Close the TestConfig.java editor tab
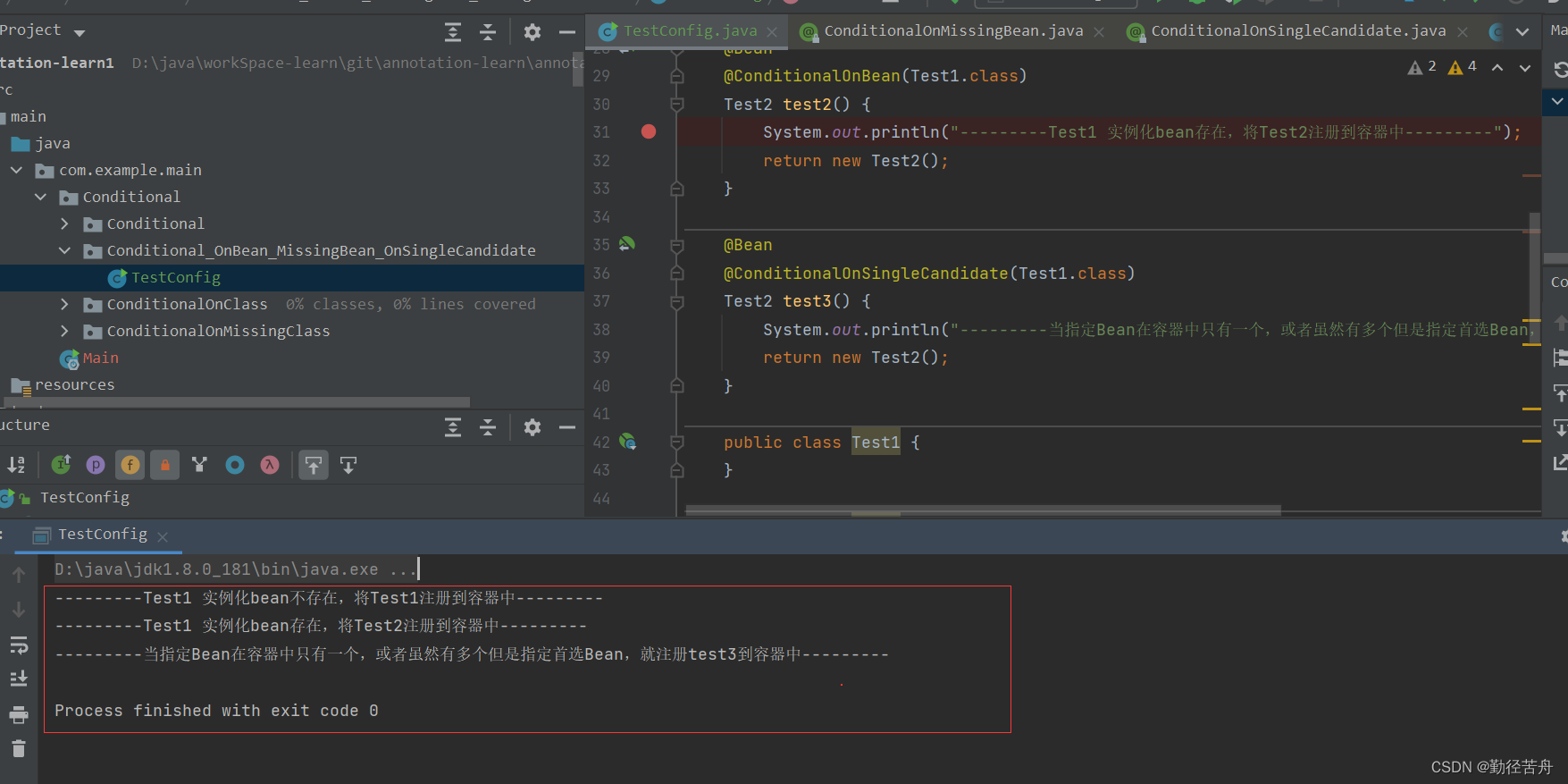This screenshot has width=1568, height=784. point(772,32)
